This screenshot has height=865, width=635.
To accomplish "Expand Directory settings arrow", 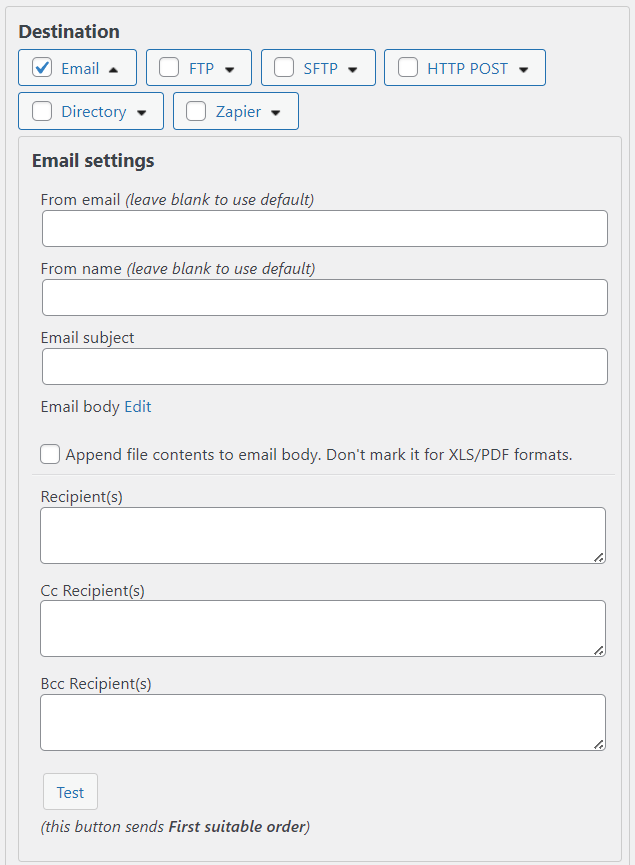I will 142,112.
